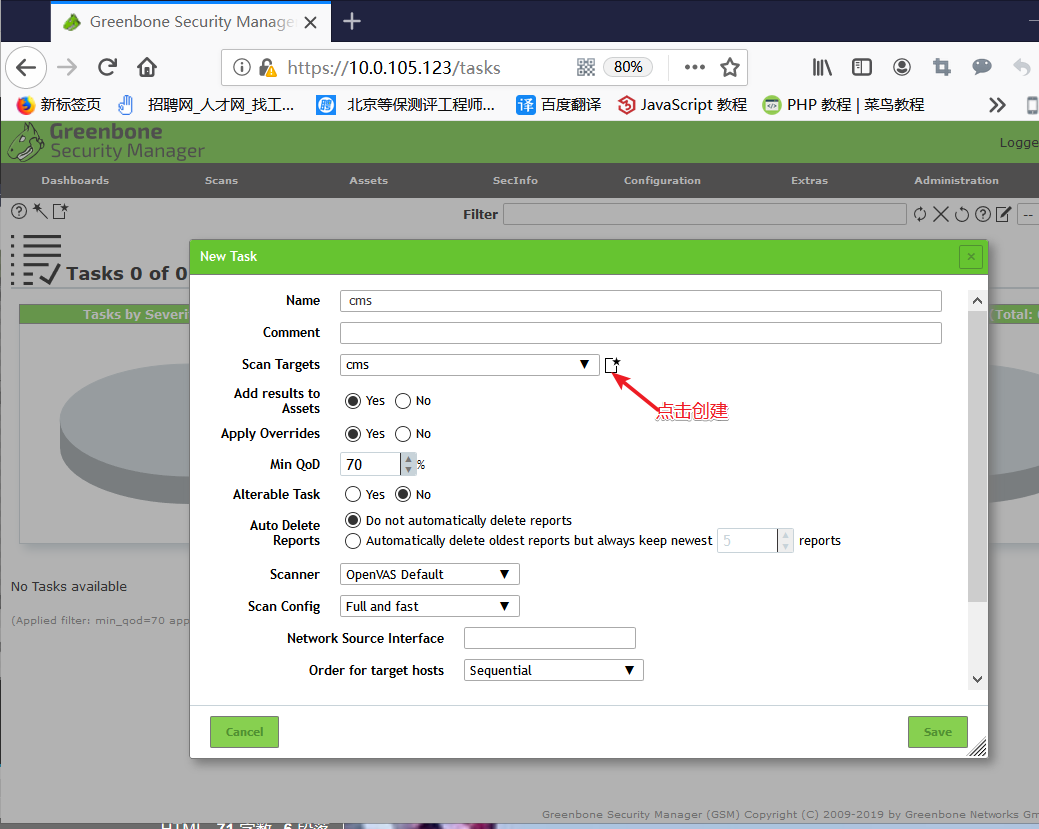The image size is (1039, 829).
Task: Open the 新标签页 bookmark
Action: pyautogui.click(x=58, y=105)
